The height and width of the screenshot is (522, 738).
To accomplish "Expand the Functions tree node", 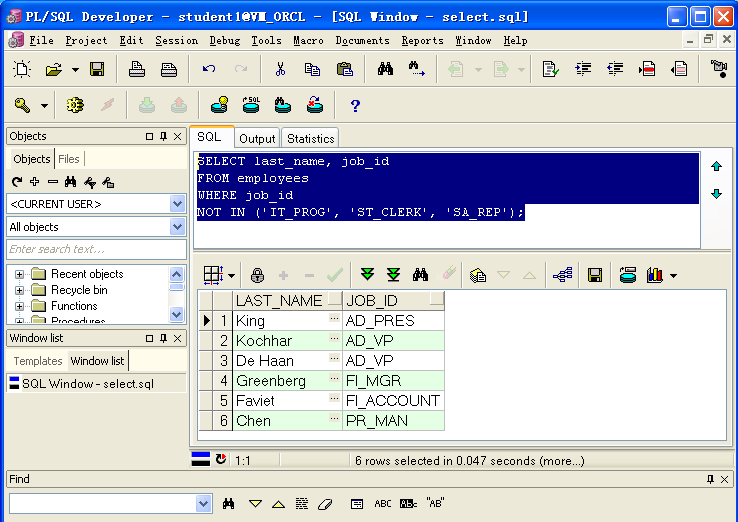I will (19, 306).
